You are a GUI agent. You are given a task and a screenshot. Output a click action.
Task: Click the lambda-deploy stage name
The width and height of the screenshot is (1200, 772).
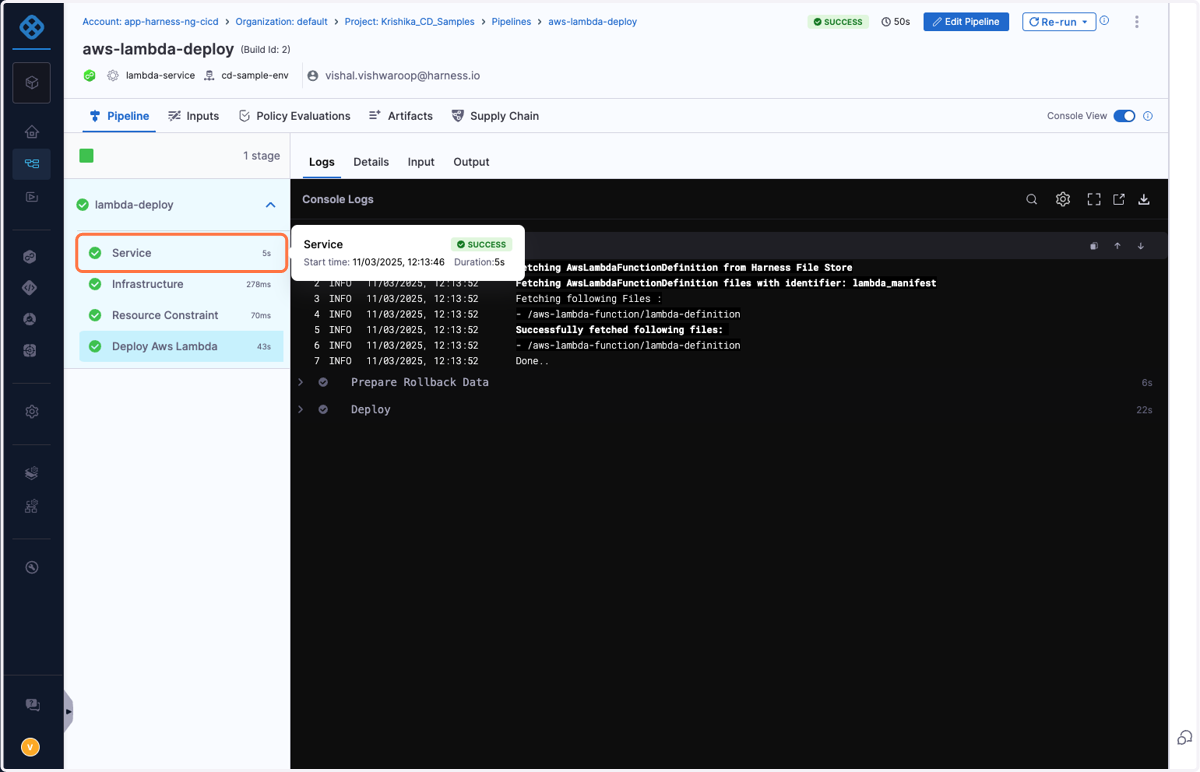pos(134,205)
